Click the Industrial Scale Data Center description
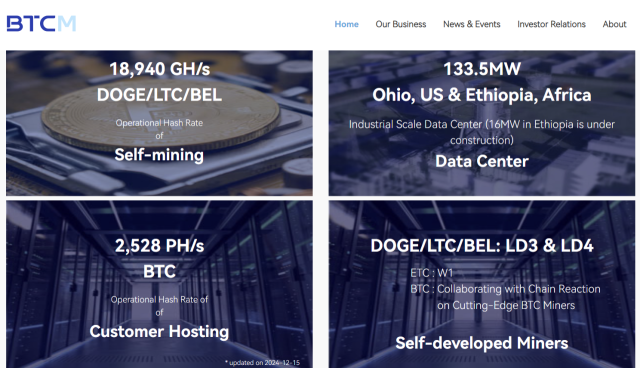 pos(482,132)
